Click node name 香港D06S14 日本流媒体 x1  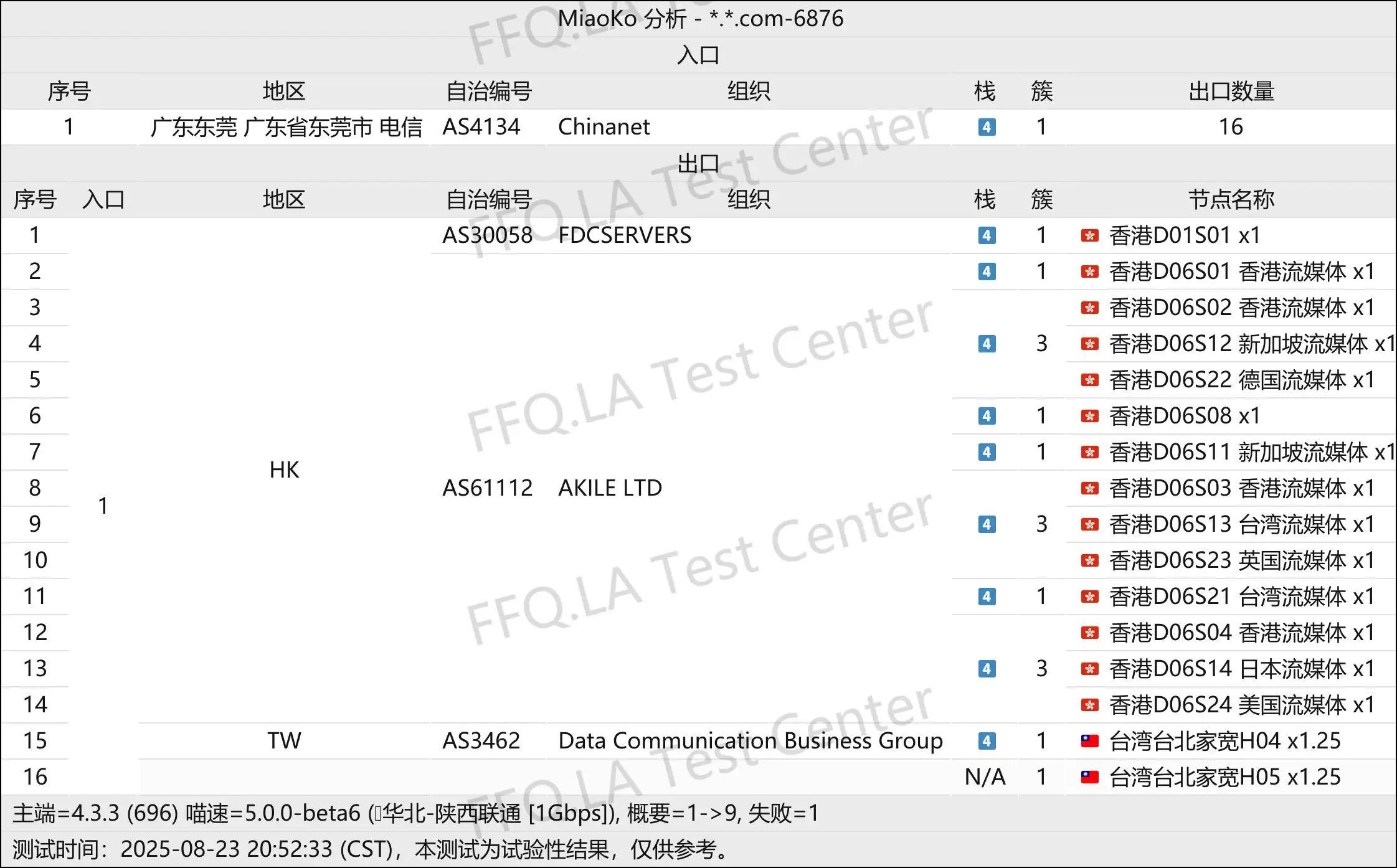[x=1242, y=669]
